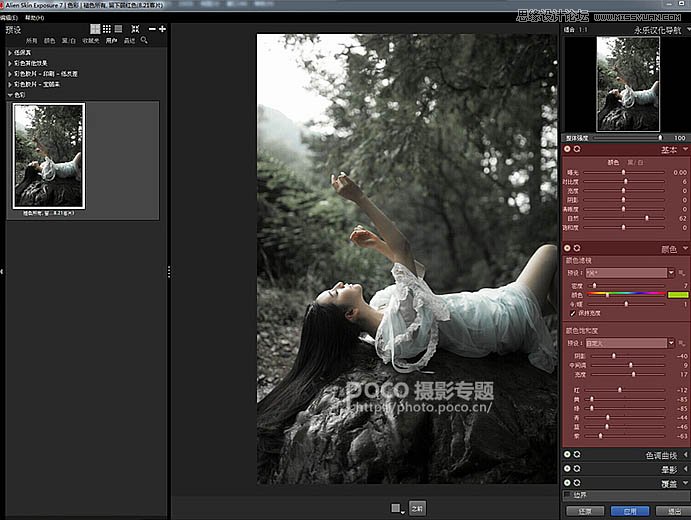Click the navigator preview thumbnail
Image resolution: width=691 pixels, height=520 pixels.
click(628, 84)
